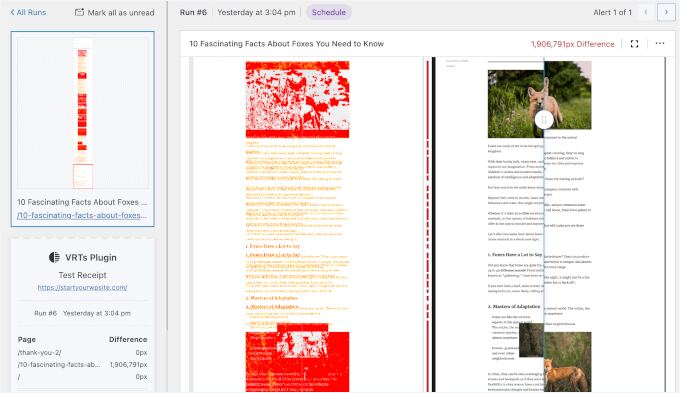Grab the image comparison slider handle
680x393 pixels.
pos(544,120)
